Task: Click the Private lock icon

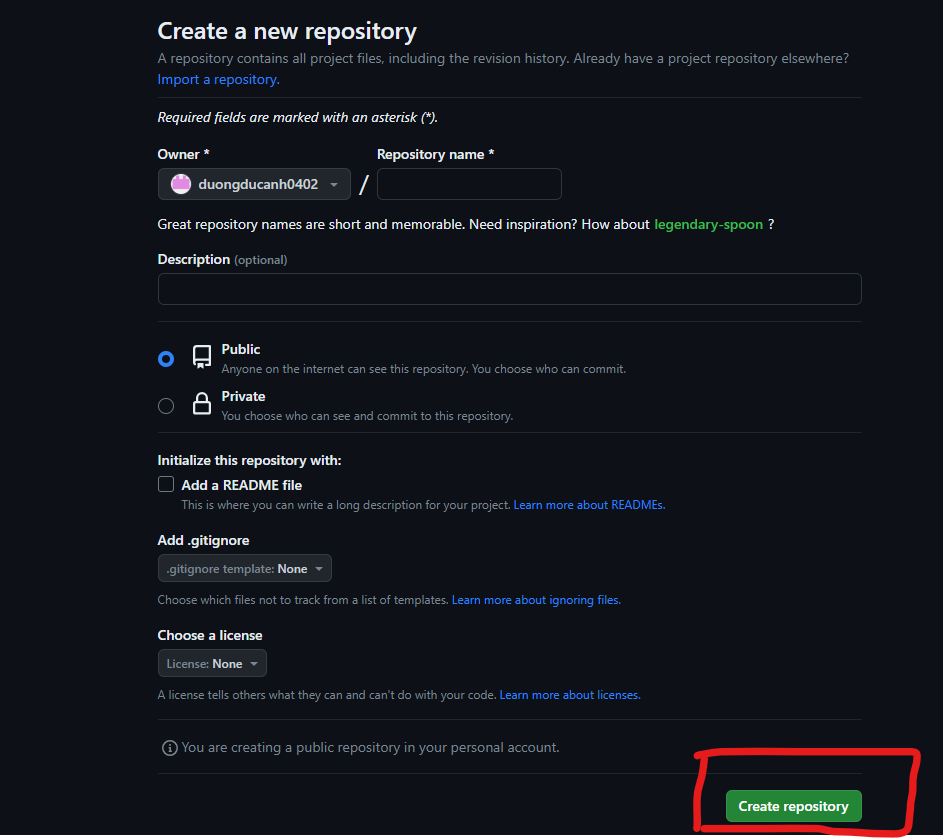Action: (x=202, y=404)
